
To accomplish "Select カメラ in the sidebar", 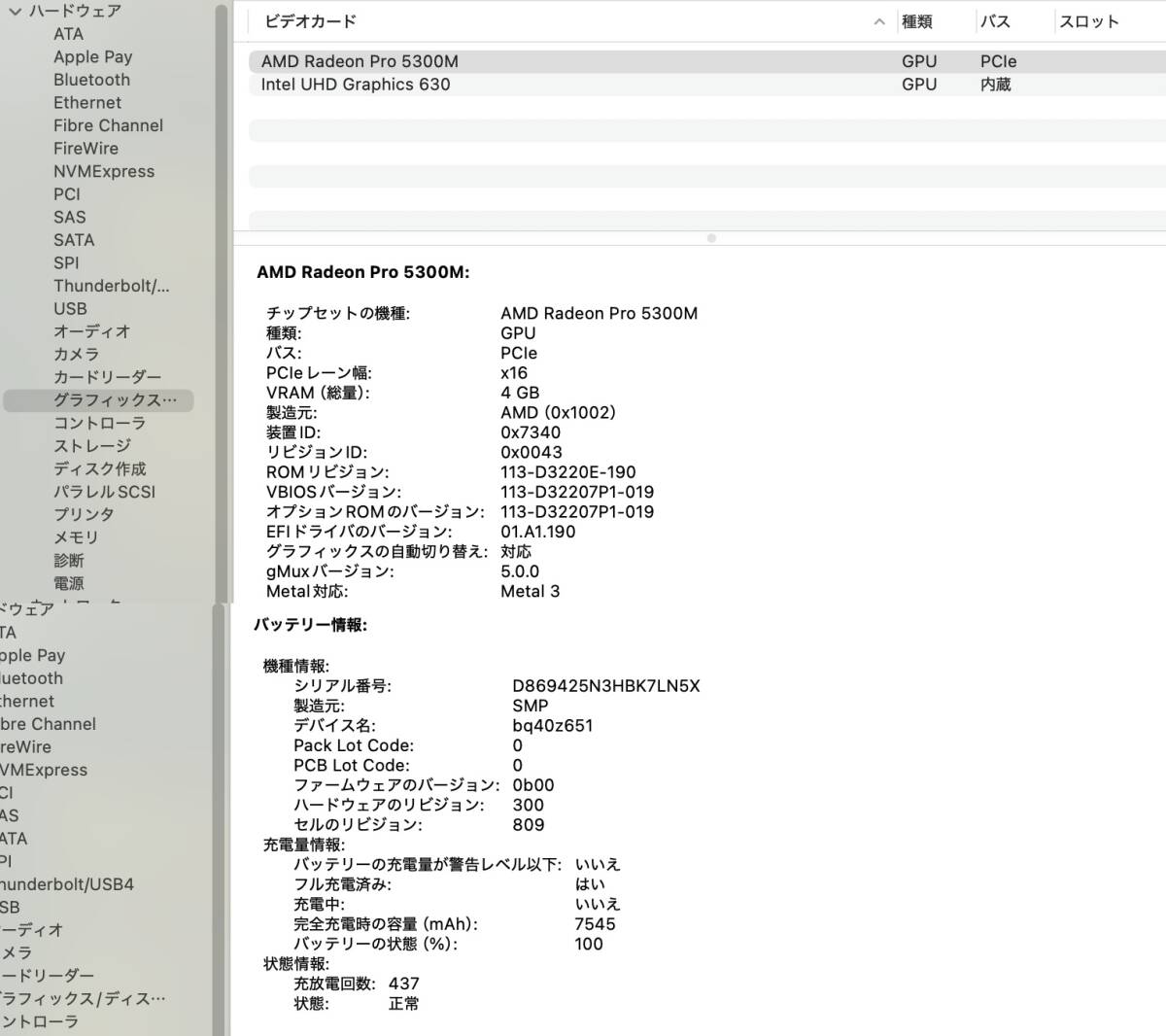I will (76, 354).
